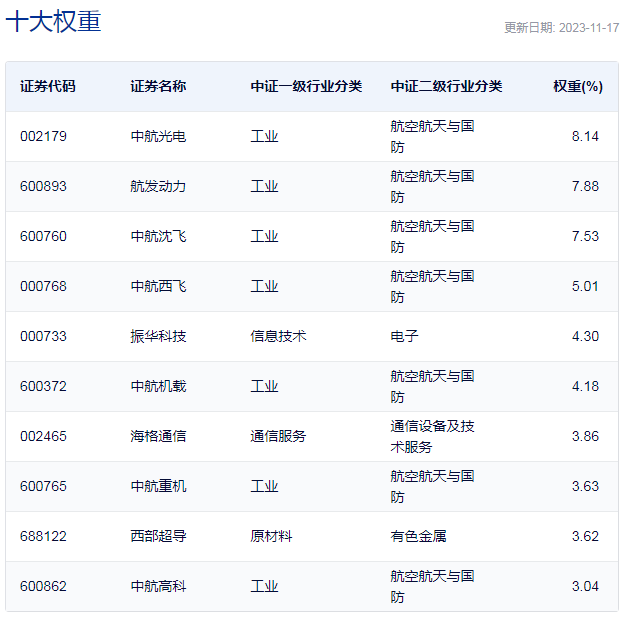Click weight value 4.18
The height and width of the screenshot is (622, 625).
tap(585, 386)
